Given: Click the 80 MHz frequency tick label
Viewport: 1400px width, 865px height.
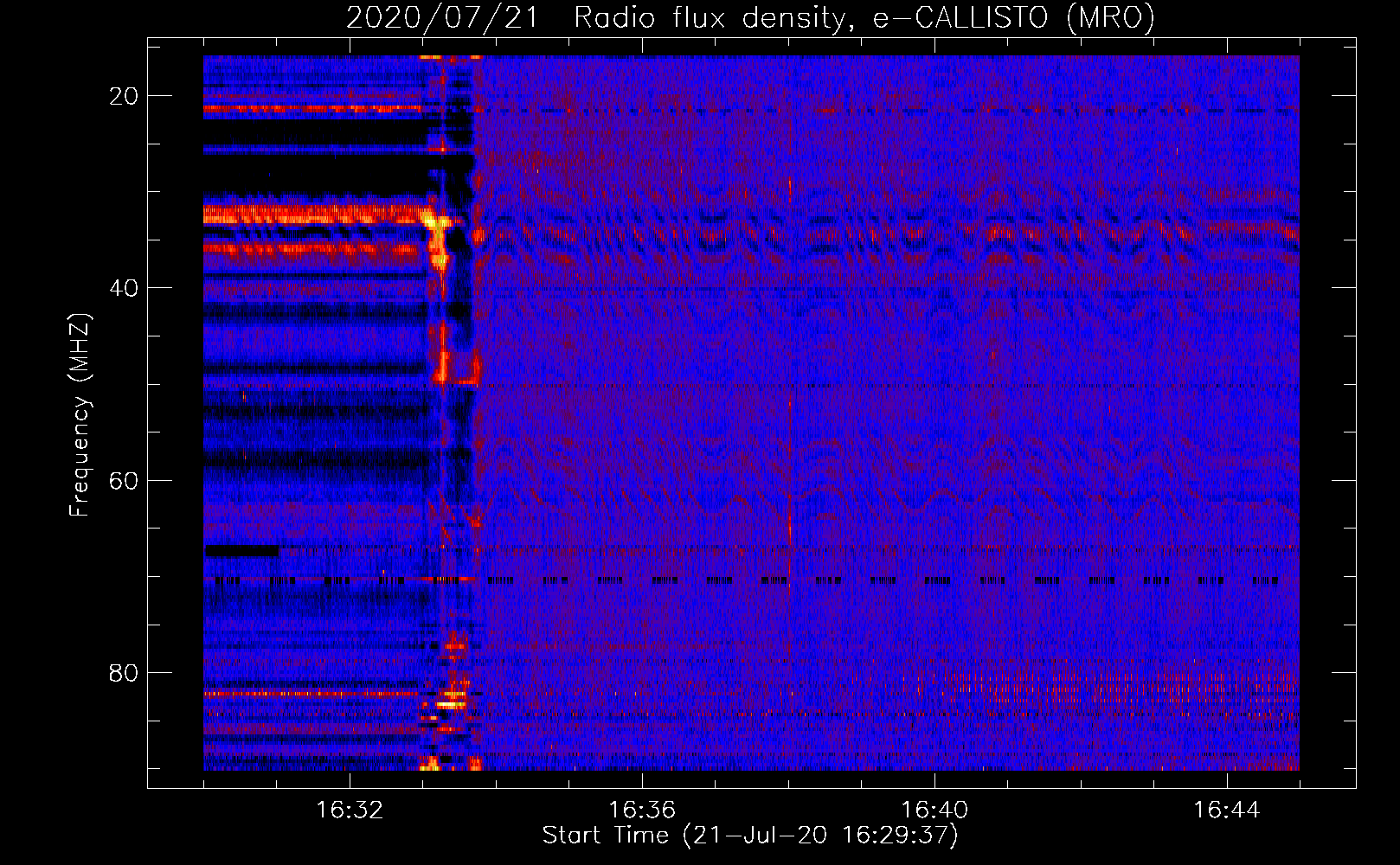Looking at the screenshot, I should click(x=124, y=672).
